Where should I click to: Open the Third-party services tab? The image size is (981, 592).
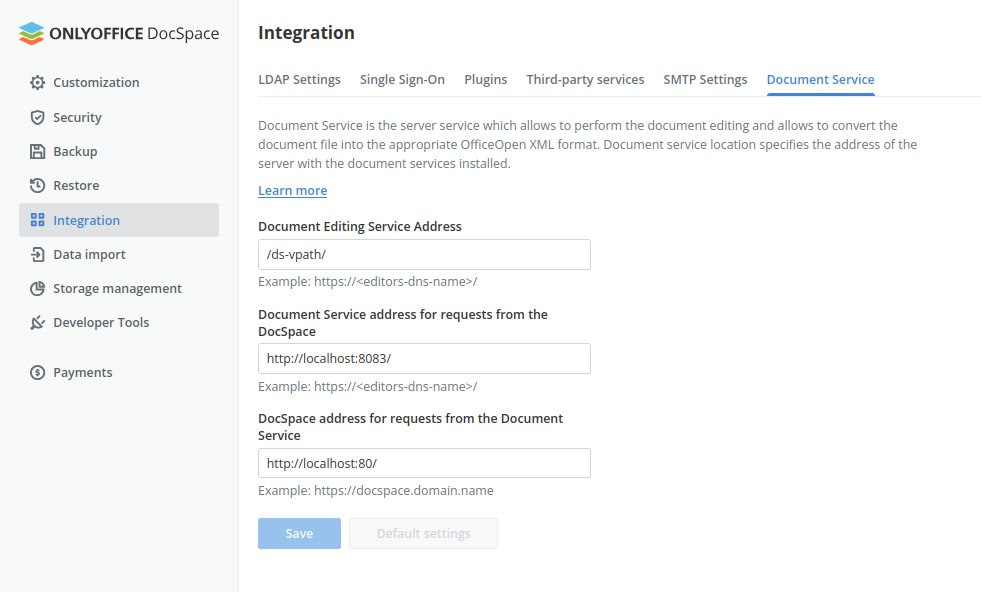(585, 79)
